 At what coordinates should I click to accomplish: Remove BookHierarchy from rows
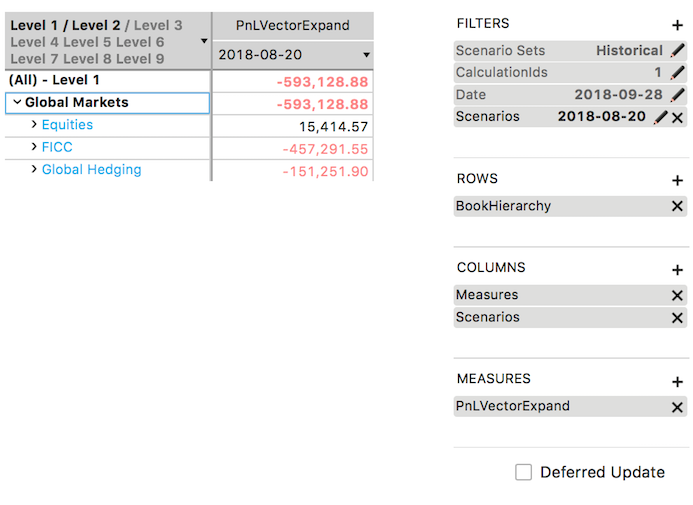click(x=677, y=206)
